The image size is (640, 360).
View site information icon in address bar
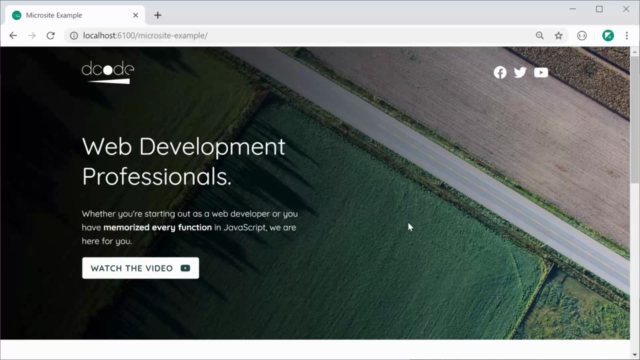click(x=74, y=36)
